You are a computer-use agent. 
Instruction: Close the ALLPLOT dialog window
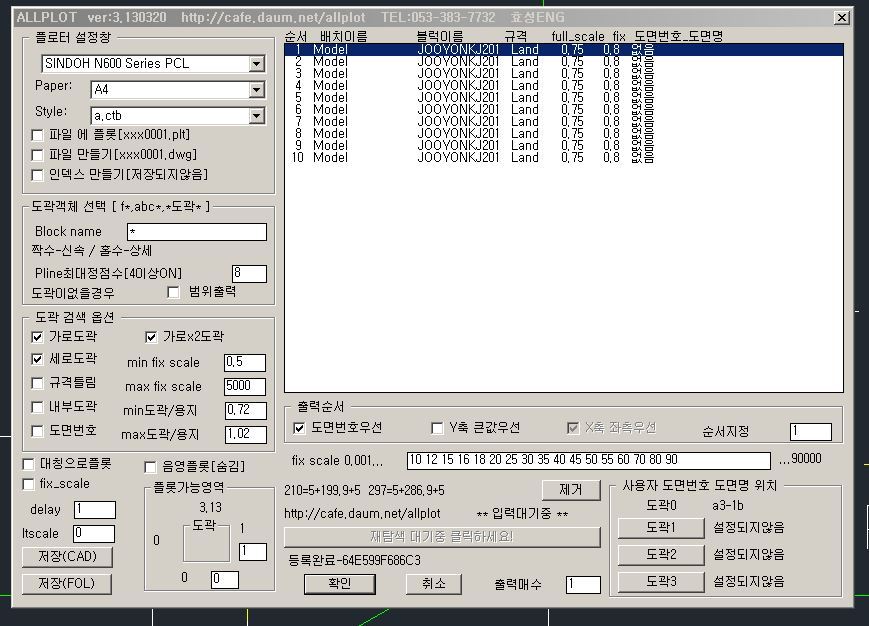click(x=842, y=17)
